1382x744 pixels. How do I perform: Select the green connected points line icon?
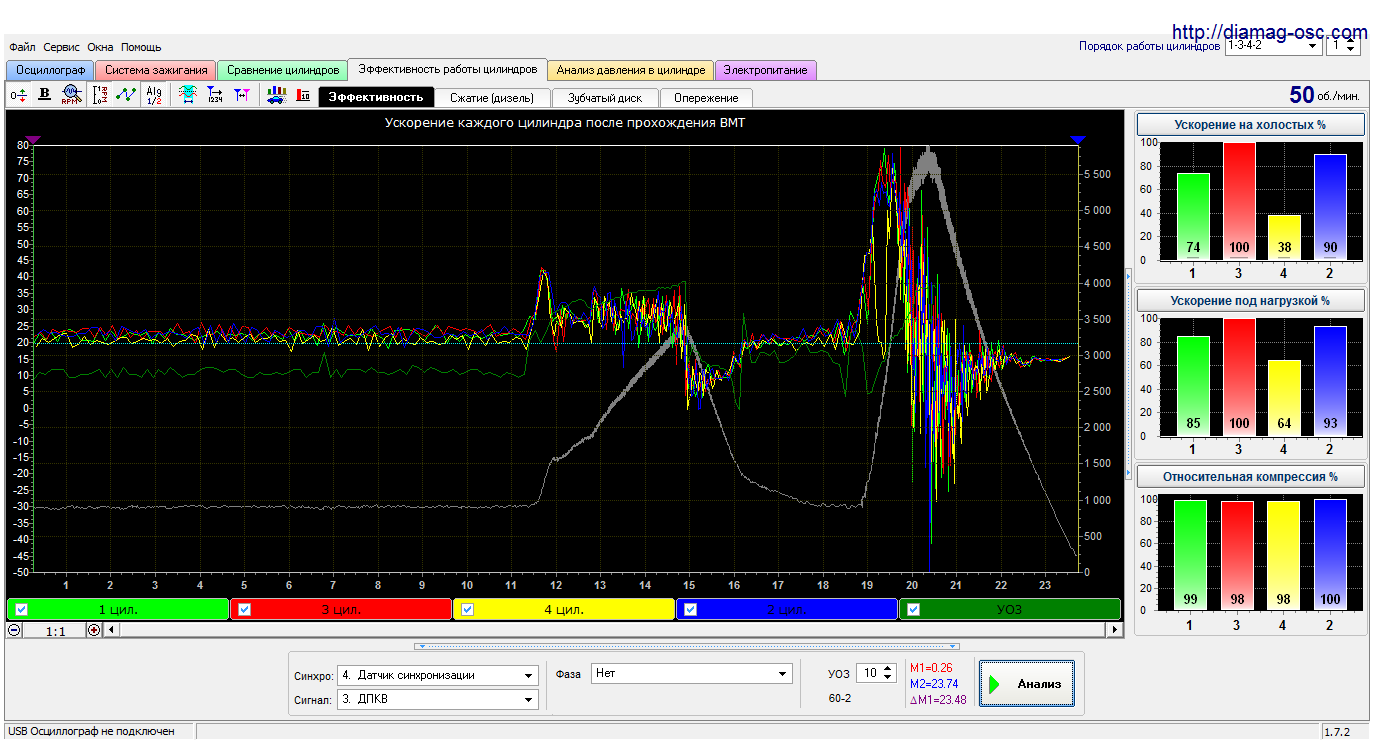click(126, 95)
